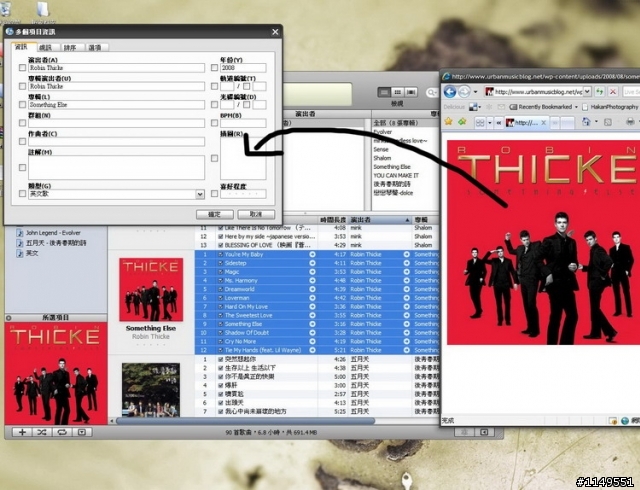Image resolution: width=640 pixels, height=490 pixels.
Task: Stop page loading with red X
Action: [x=613, y=91]
